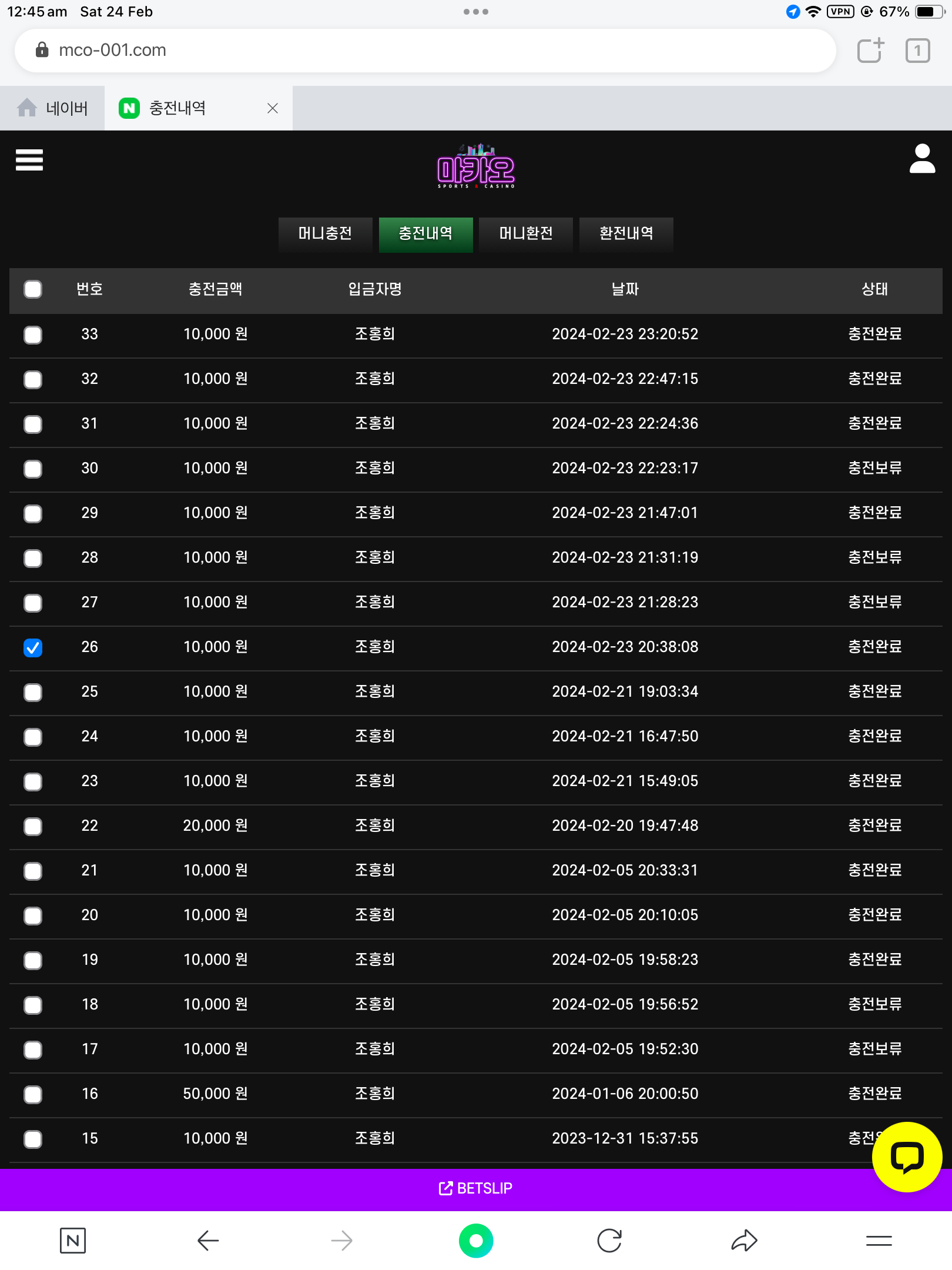Go back with the left arrow
The height and width of the screenshot is (1270, 952).
tap(208, 1241)
